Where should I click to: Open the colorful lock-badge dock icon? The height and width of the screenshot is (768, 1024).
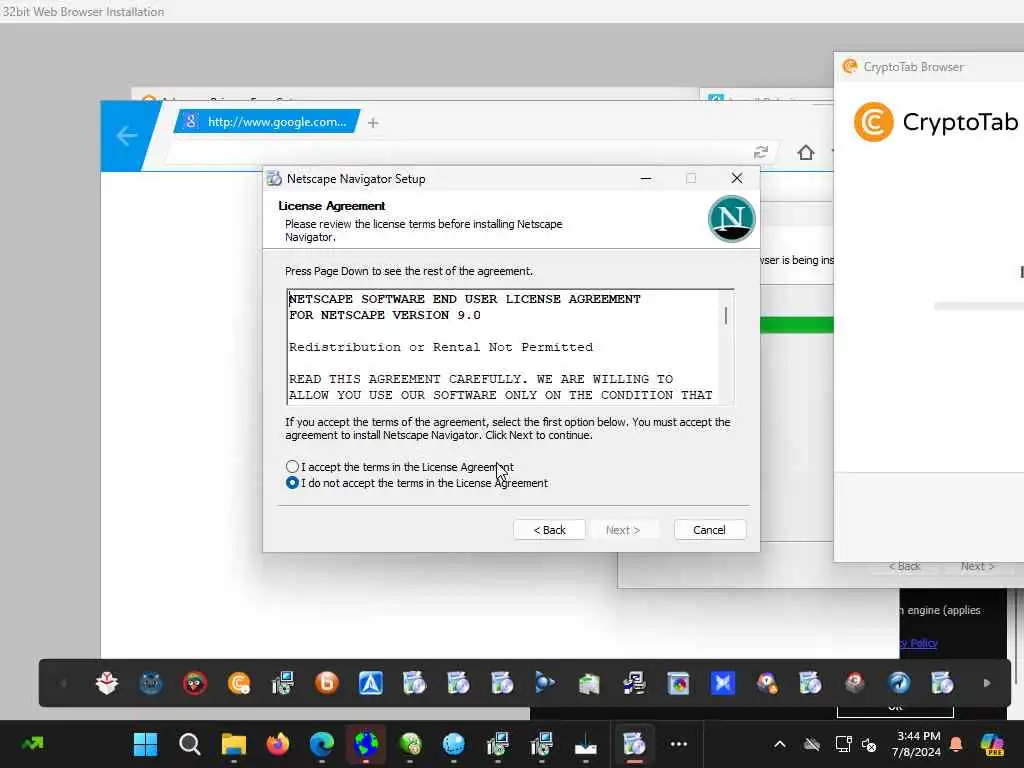(x=767, y=683)
